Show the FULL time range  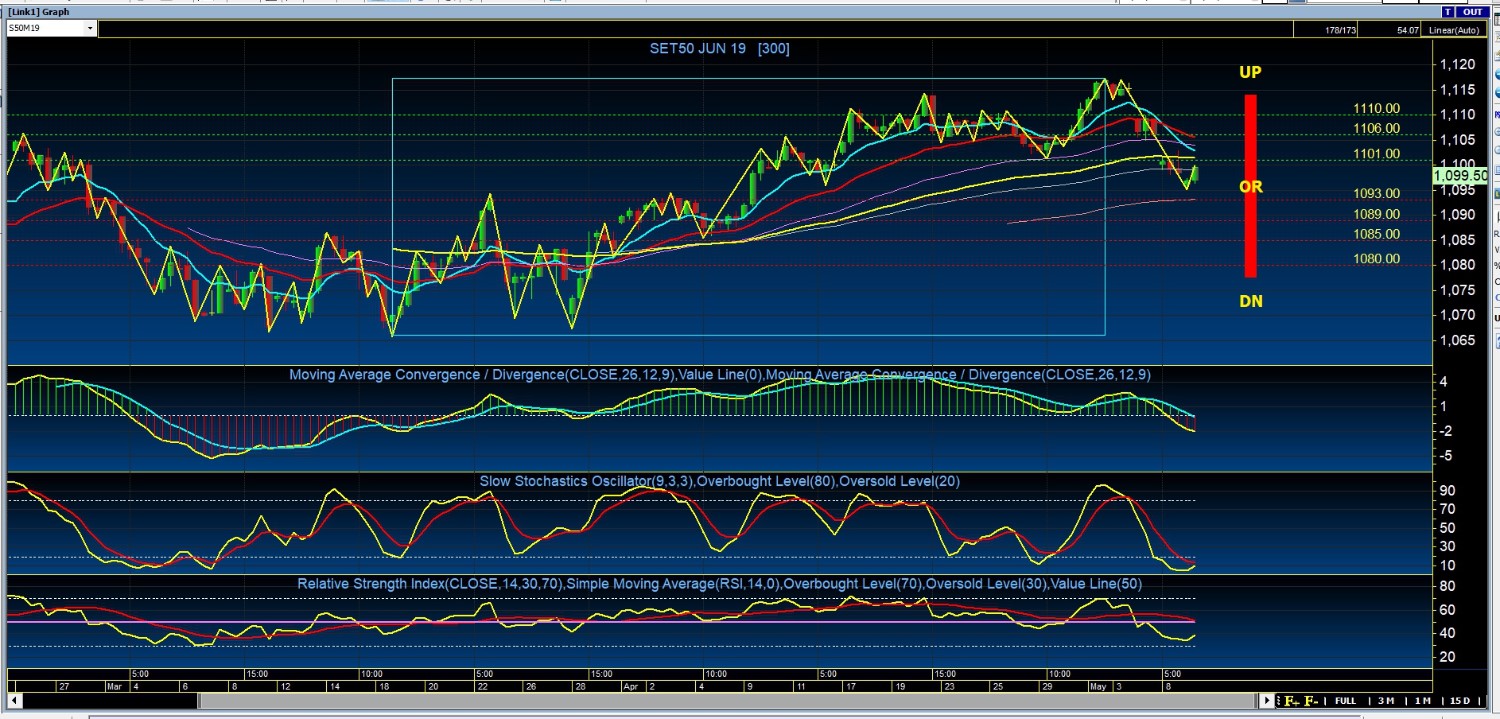(1345, 701)
